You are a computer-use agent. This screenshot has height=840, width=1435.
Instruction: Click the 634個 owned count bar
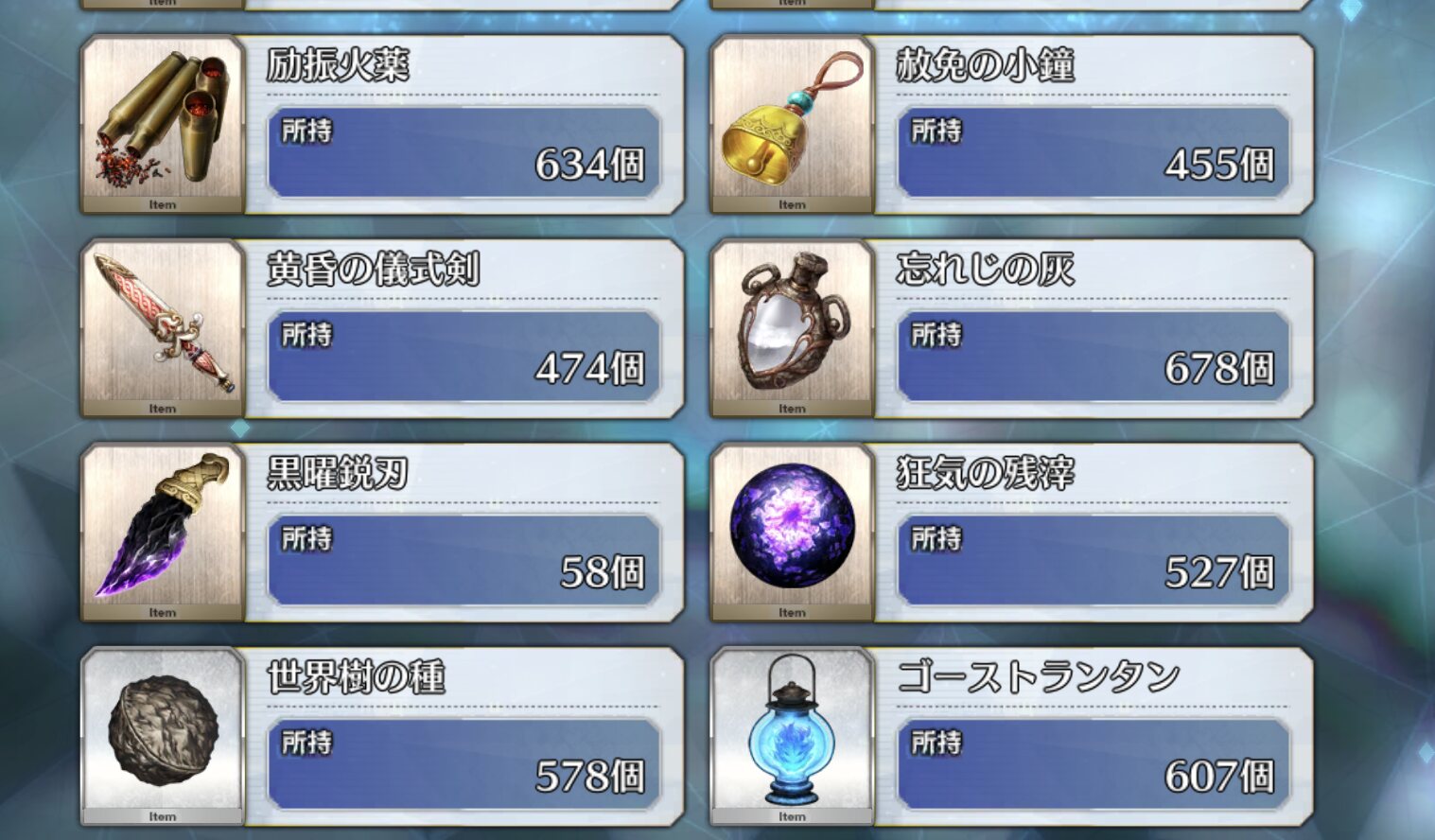pos(464,151)
